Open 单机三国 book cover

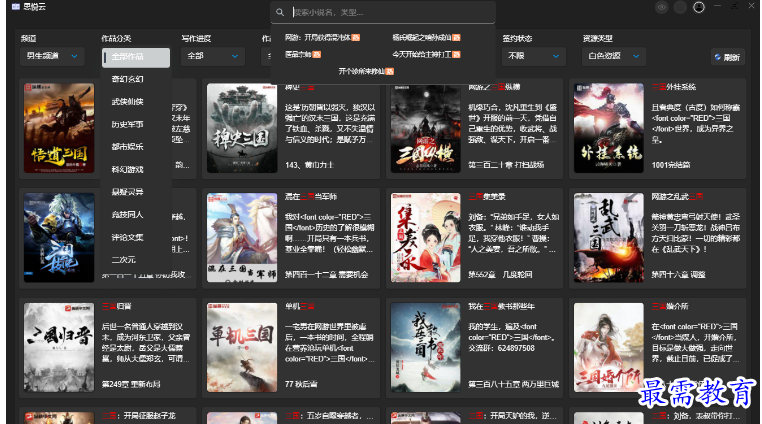click(242, 348)
